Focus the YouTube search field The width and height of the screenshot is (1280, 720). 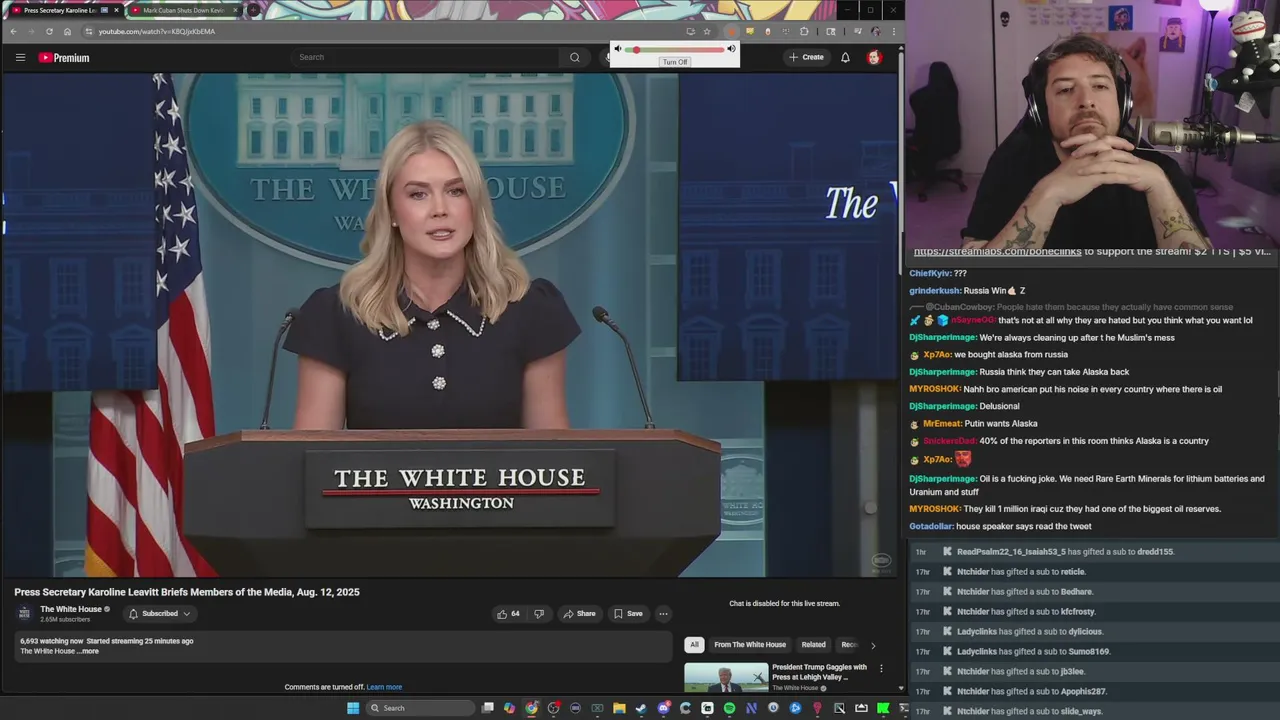(x=425, y=57)
